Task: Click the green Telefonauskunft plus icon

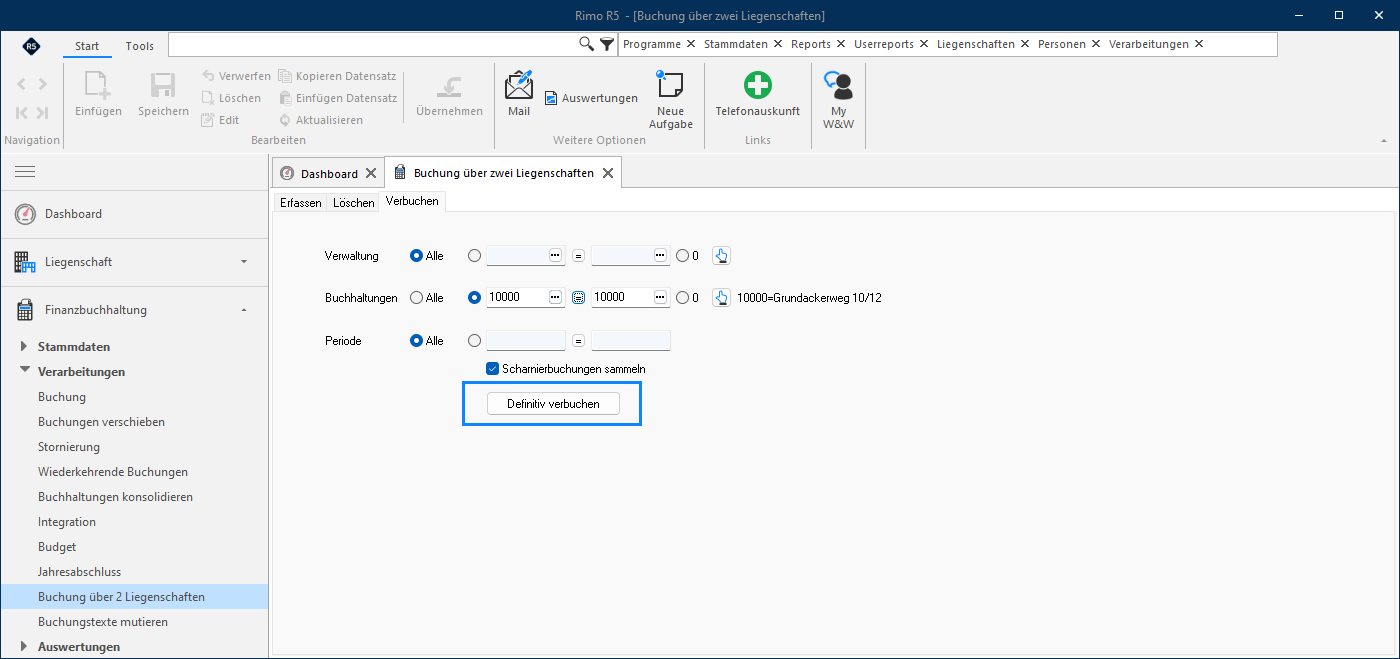Action: 757,85
